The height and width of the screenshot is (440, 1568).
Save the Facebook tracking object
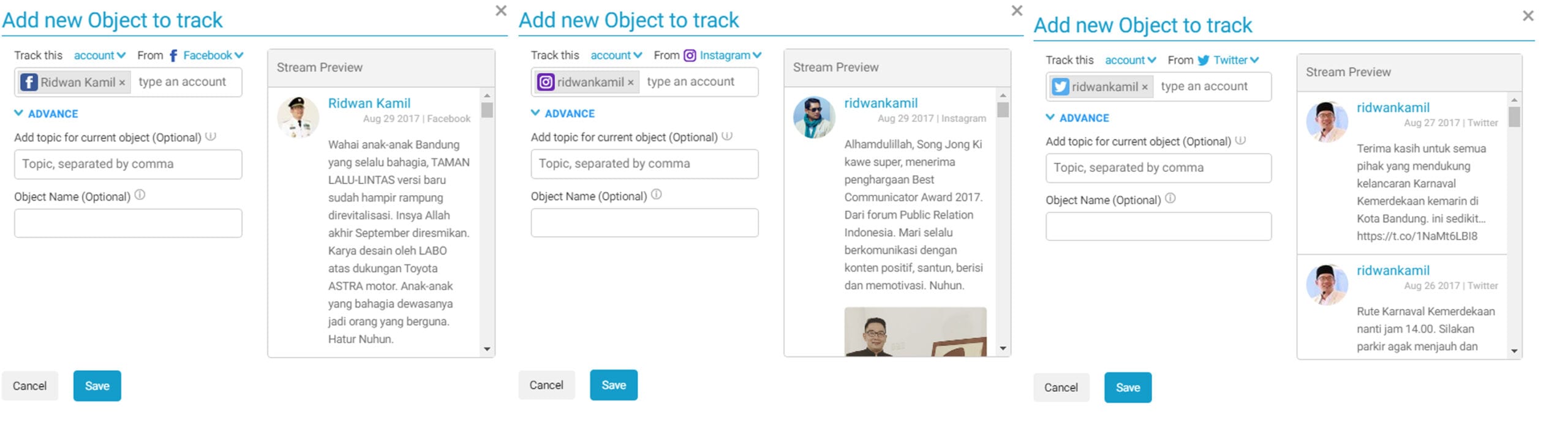[x=97, y=386]
